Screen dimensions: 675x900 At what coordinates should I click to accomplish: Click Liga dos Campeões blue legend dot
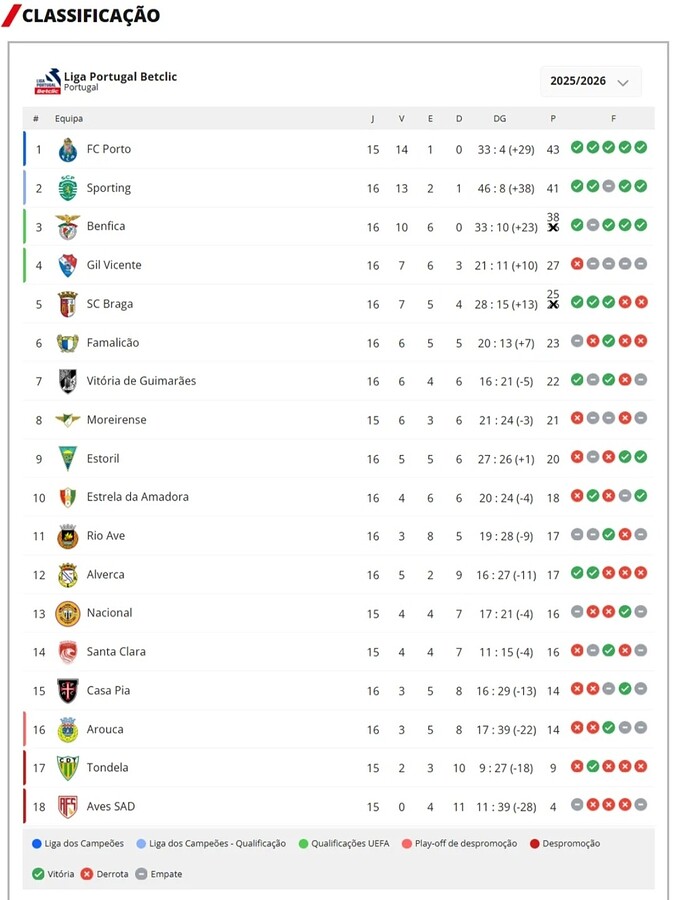(37, 844)
